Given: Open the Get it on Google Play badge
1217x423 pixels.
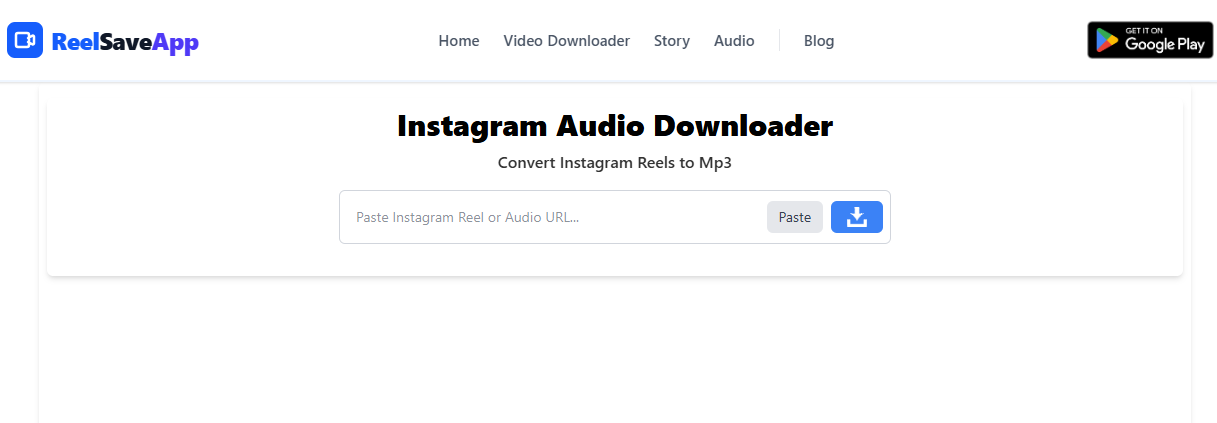Looking at the screenshot, I should [x=1150, y=40].
